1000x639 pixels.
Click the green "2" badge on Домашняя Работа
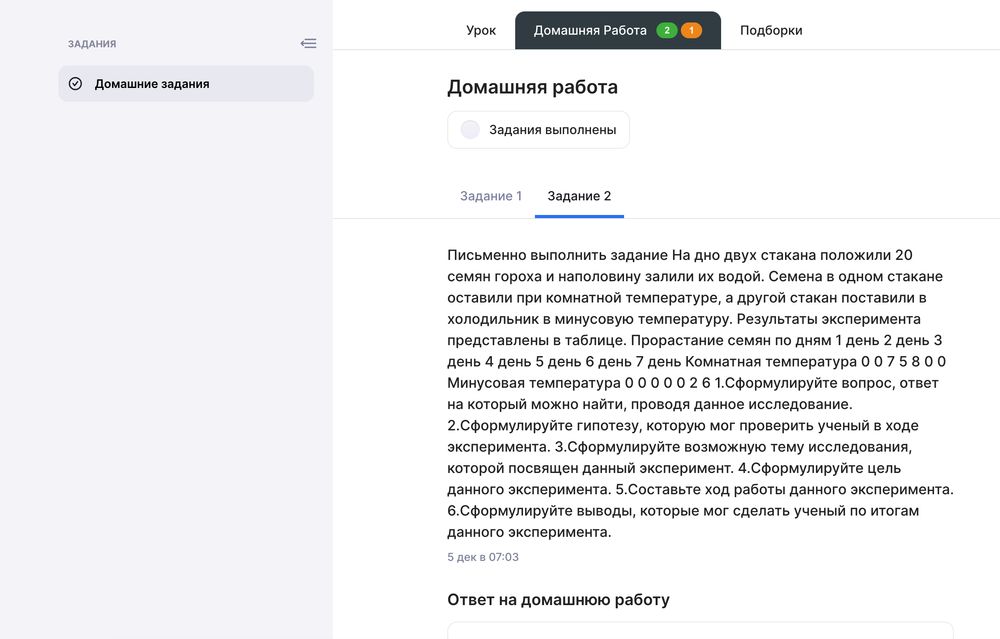pyautogui.click(x=667, y=31)
